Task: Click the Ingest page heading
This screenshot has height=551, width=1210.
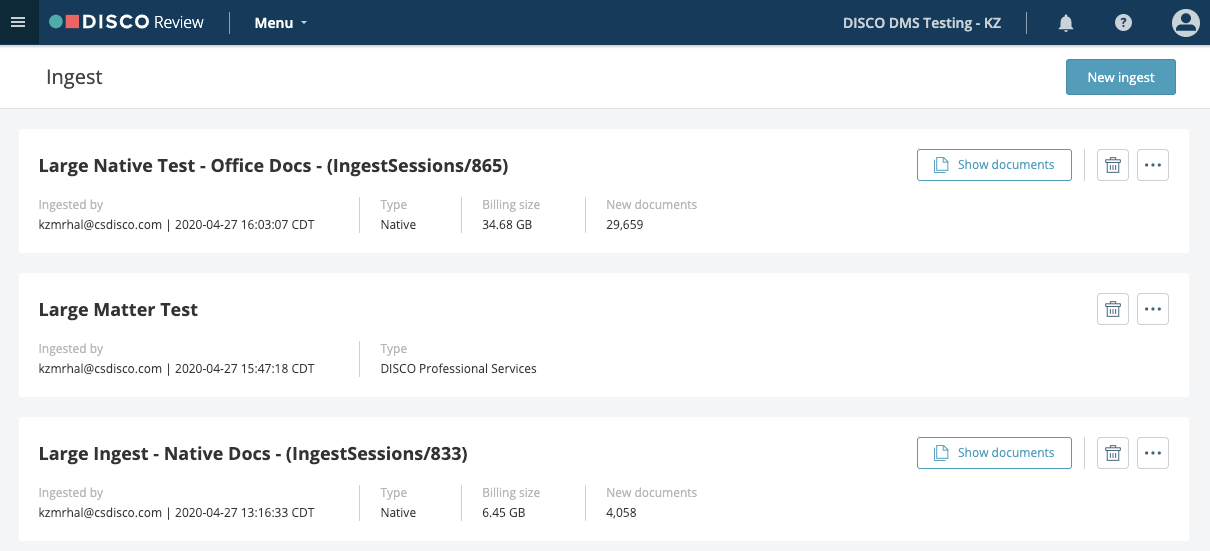Action: tap(74, 77)
